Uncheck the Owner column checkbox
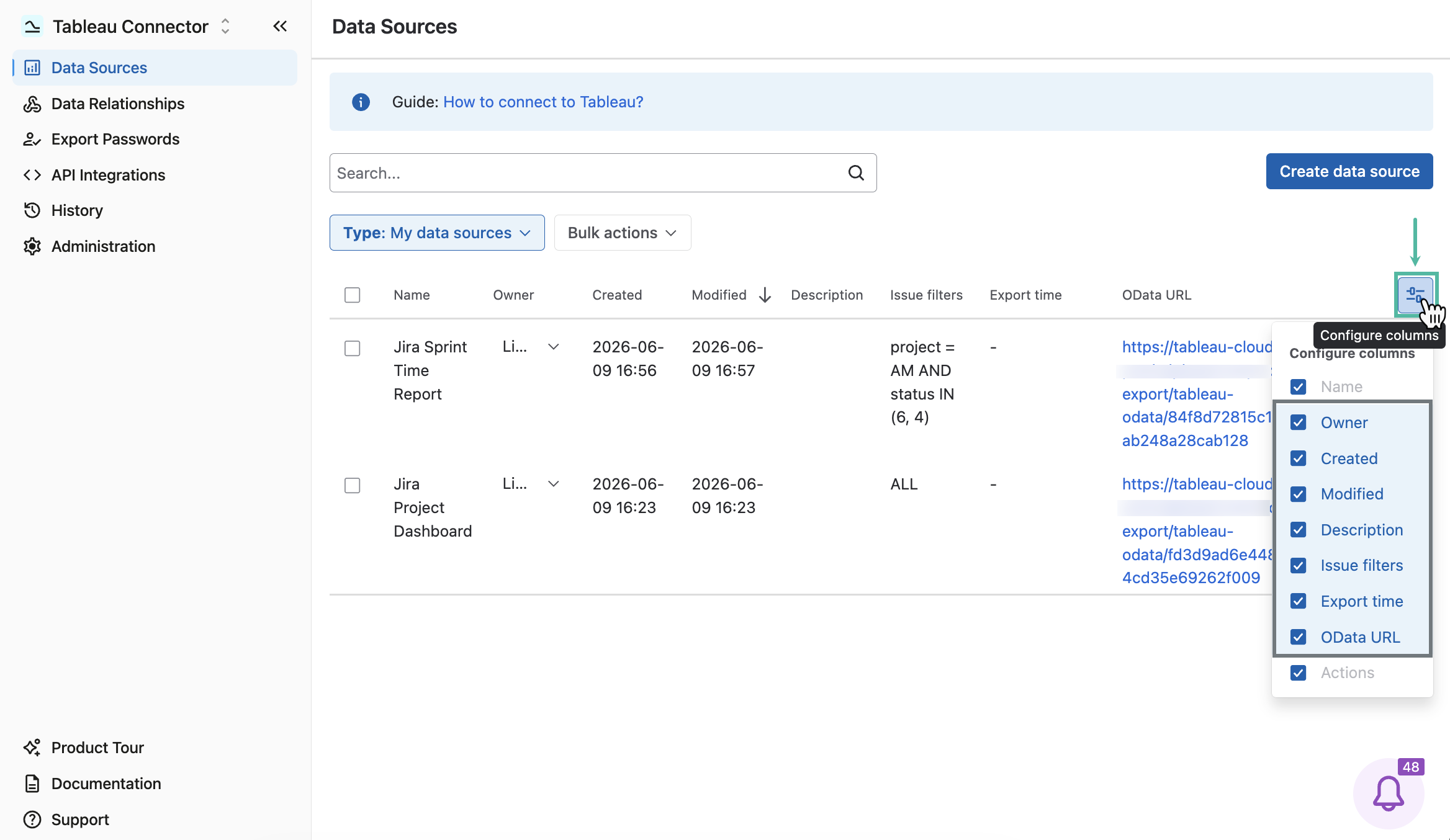Screen dimensions: 1450x840 (x=1299, y=422)
